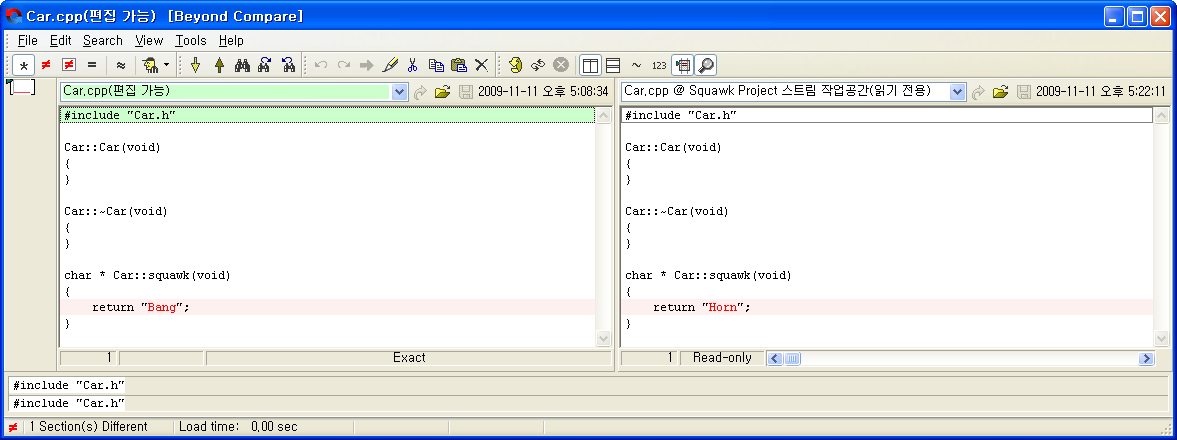Click the gray Stop circle icon
The width and height of the screenshot is (1177, 440).
coord(561,65)
